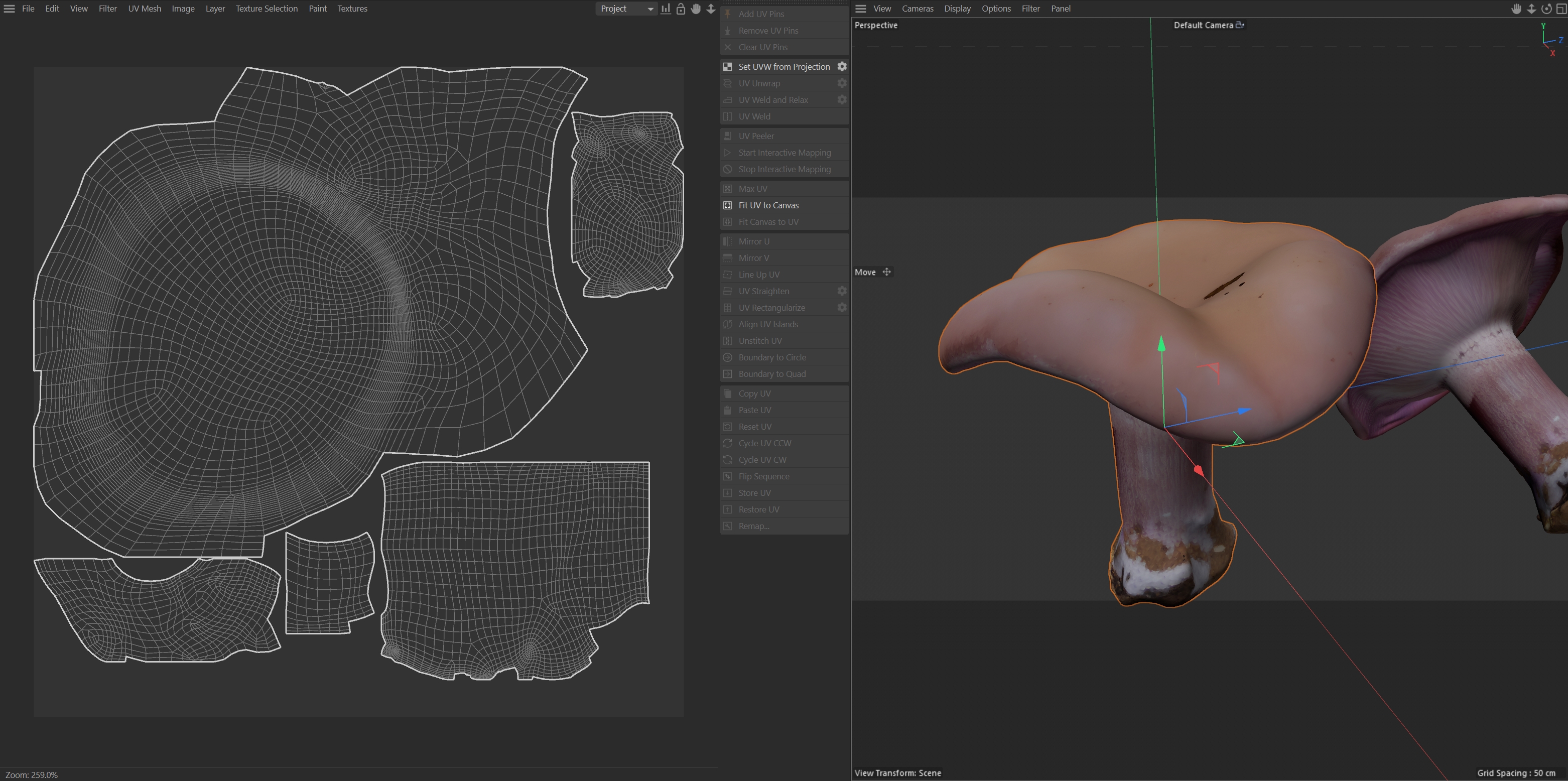The height and width of the screenshot is (781, 1568).
Task: Open the Texture Selection menu
Action: (x=267, y=9)
